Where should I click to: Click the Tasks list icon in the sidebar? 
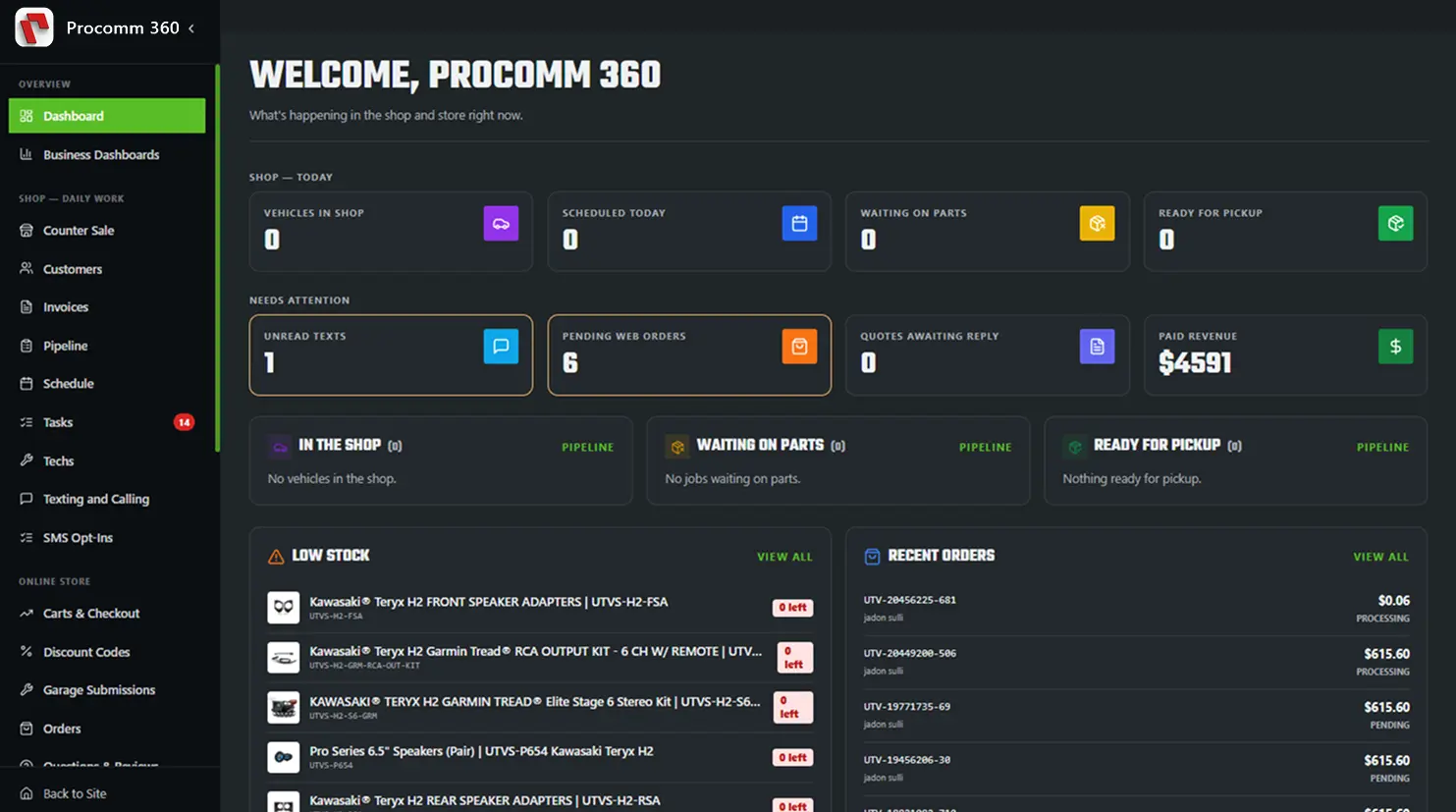(27, 422)
